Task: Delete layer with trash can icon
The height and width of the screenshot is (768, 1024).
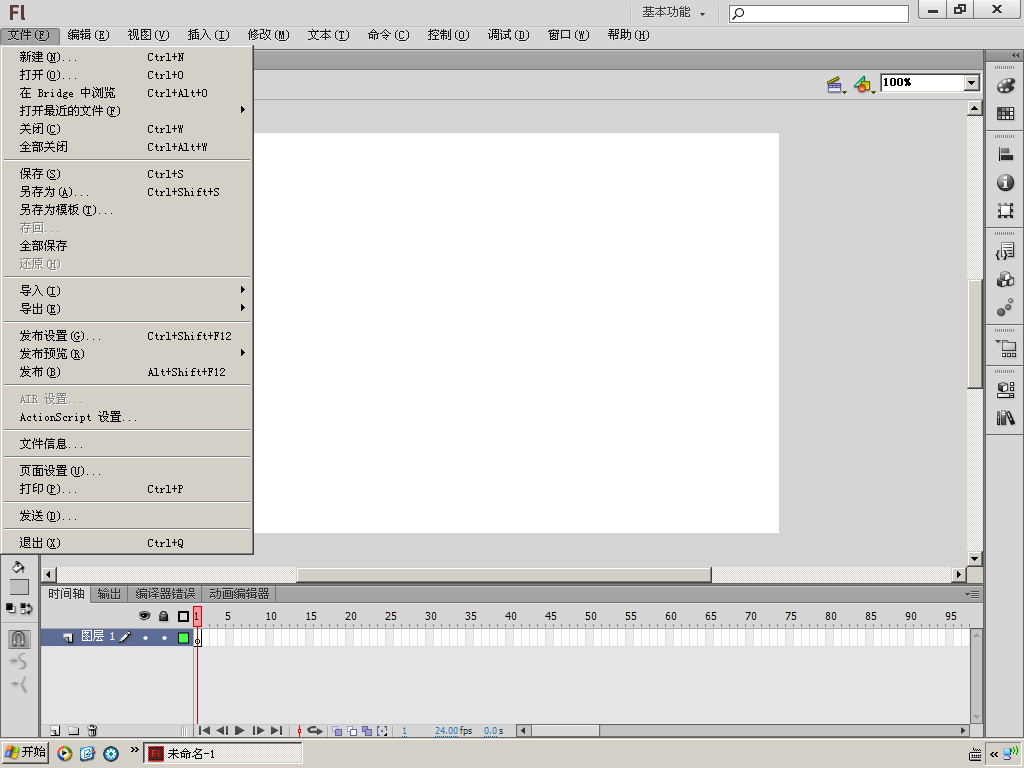Action: [x=92, y=731]
